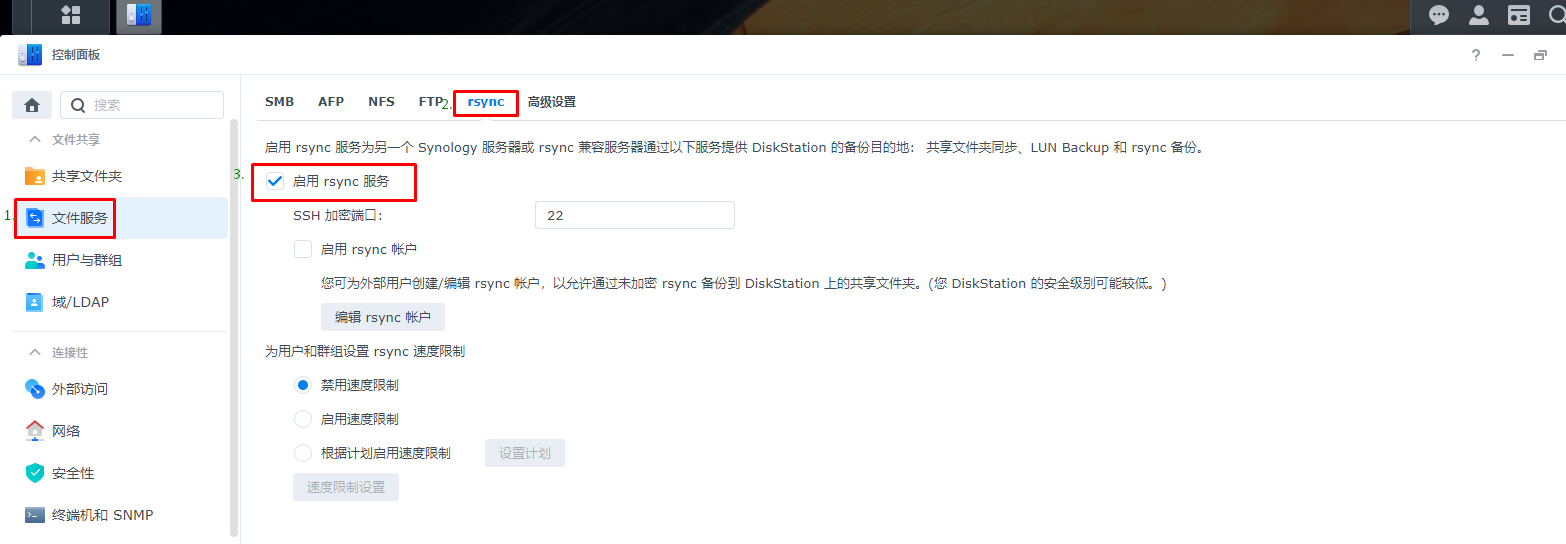The image size is (1566, 544).
Task: Toggle the 启用 rsync 服务 checkbox
Action: (276, 182)
